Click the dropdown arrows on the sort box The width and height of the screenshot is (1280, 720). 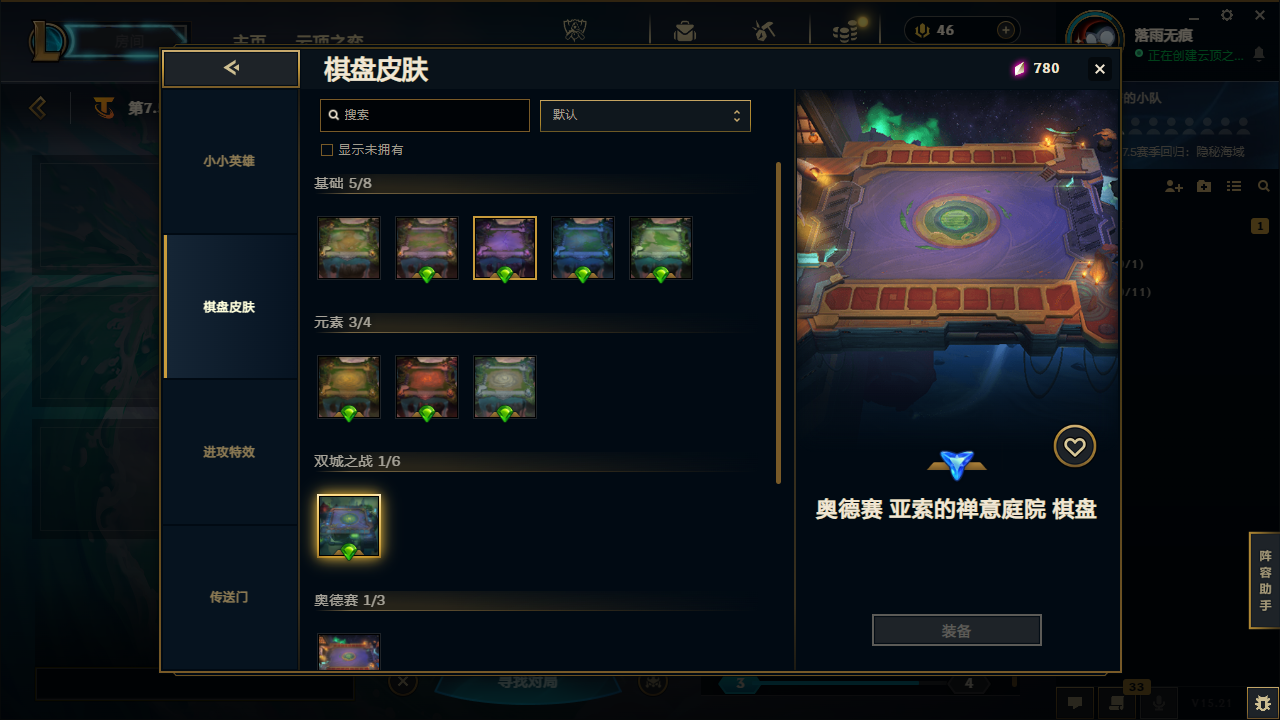click(736, 116)
